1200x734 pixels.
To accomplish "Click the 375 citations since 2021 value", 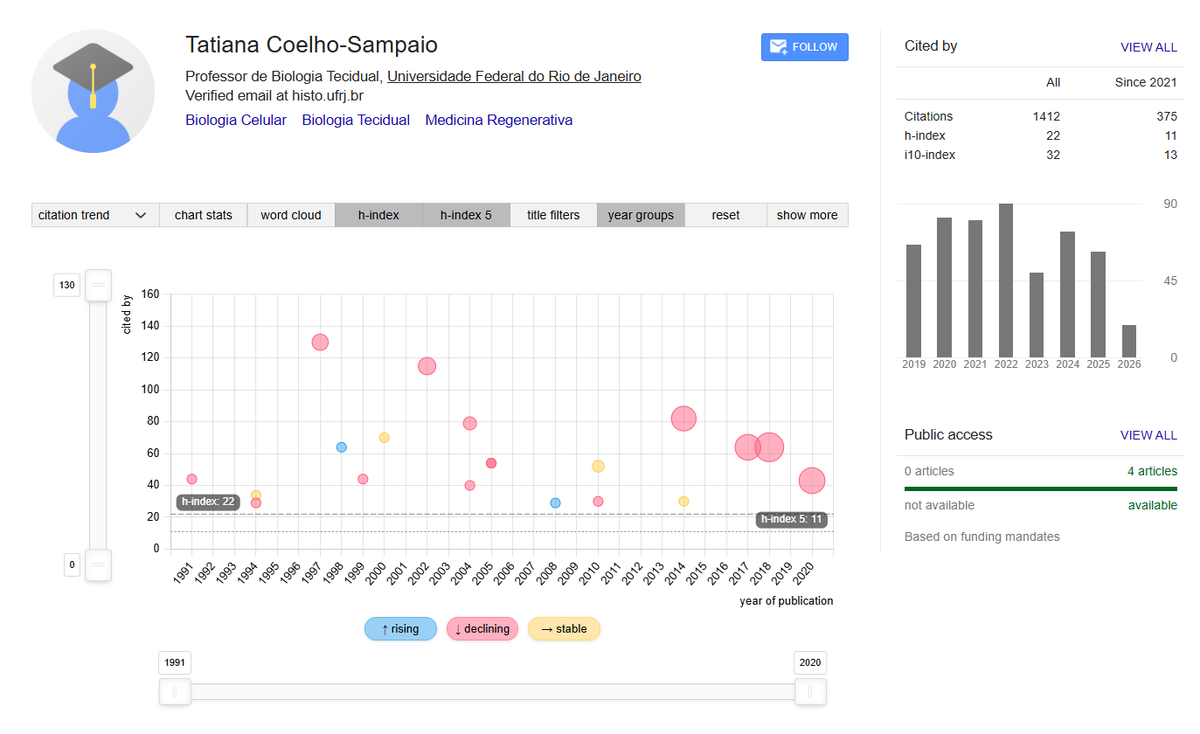I will [x=1166, y=117].
